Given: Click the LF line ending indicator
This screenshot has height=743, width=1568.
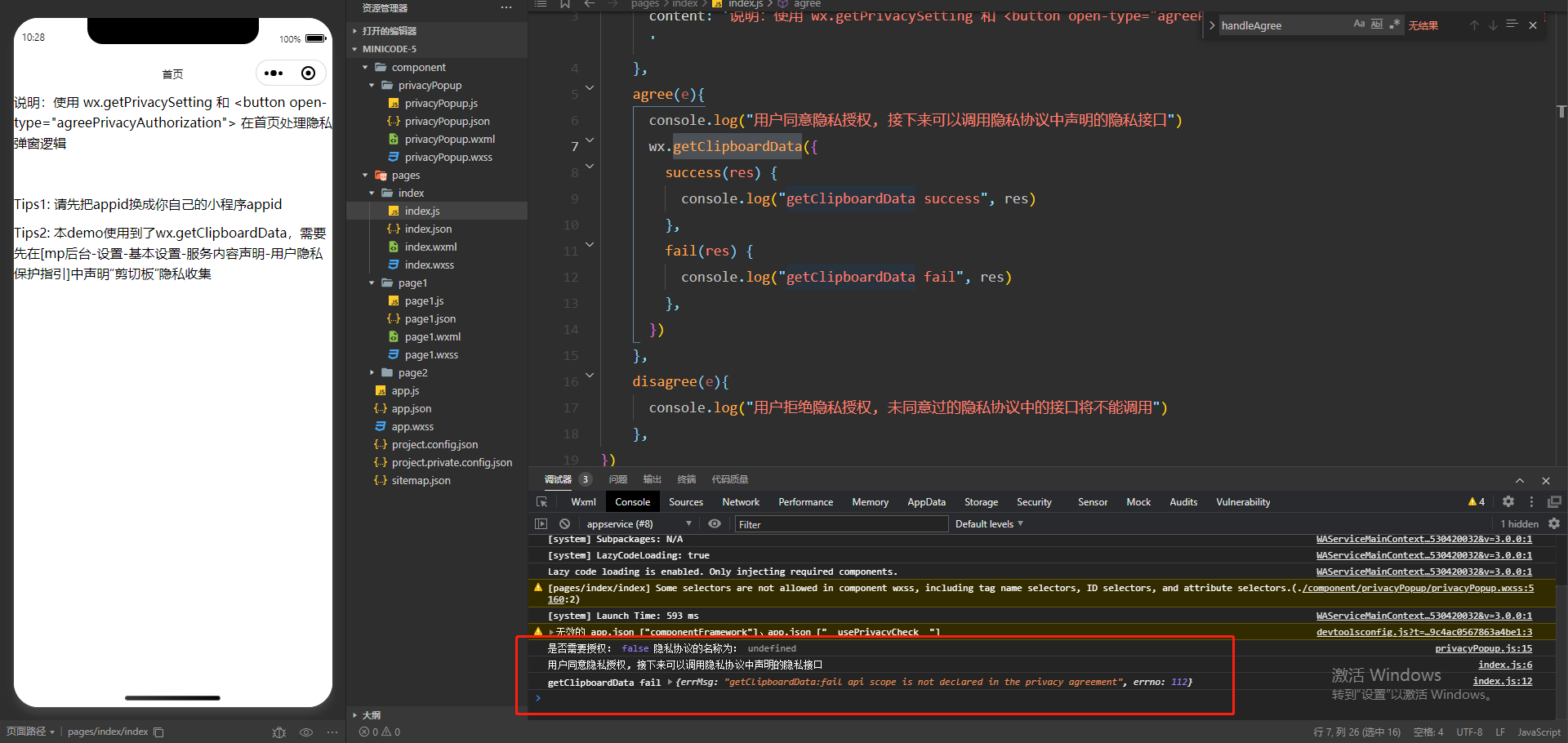Looking at the screenshot, I should click(x=1500, y=732).
